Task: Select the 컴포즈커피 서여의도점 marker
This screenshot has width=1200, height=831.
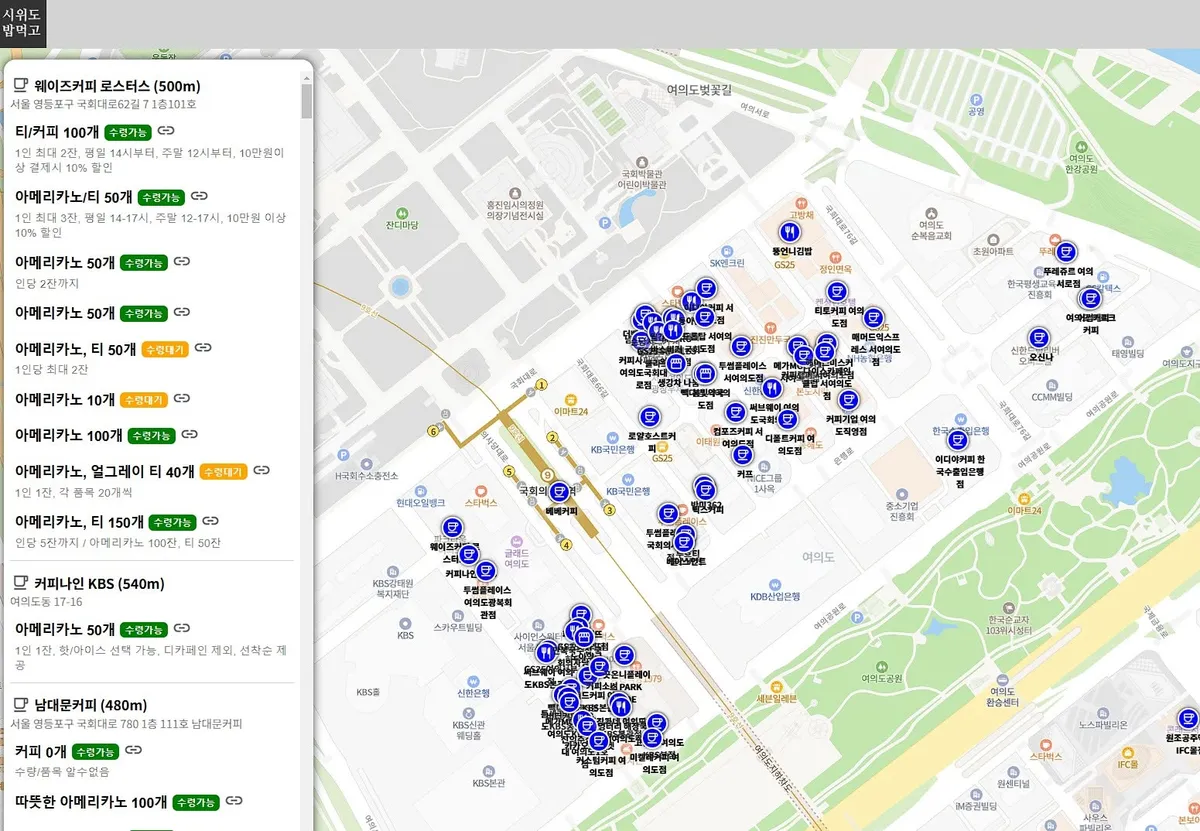Action: pyautogui.click(x=735, y=412)
